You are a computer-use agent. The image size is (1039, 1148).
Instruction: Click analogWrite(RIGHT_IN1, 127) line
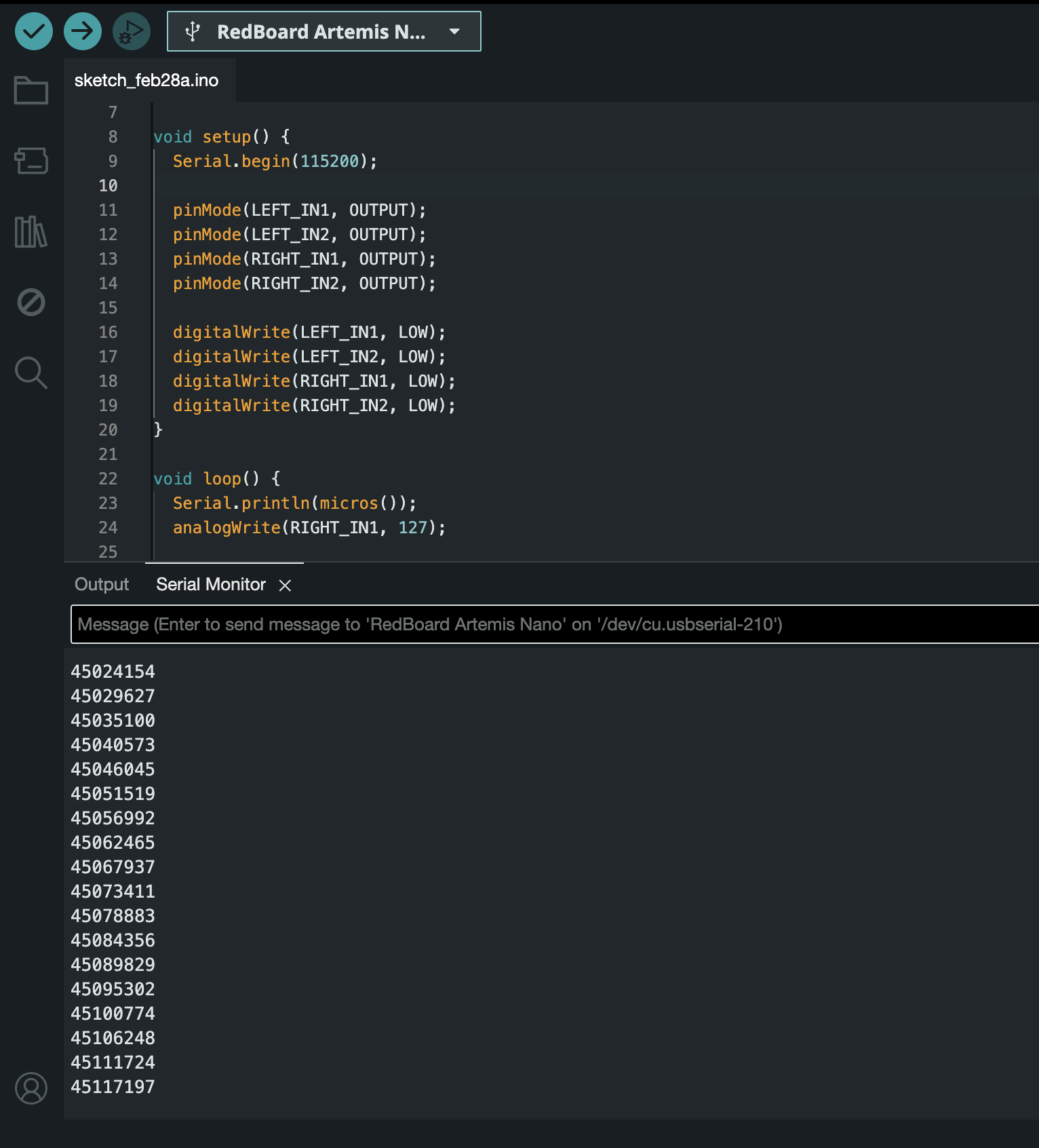pos(309,527)
